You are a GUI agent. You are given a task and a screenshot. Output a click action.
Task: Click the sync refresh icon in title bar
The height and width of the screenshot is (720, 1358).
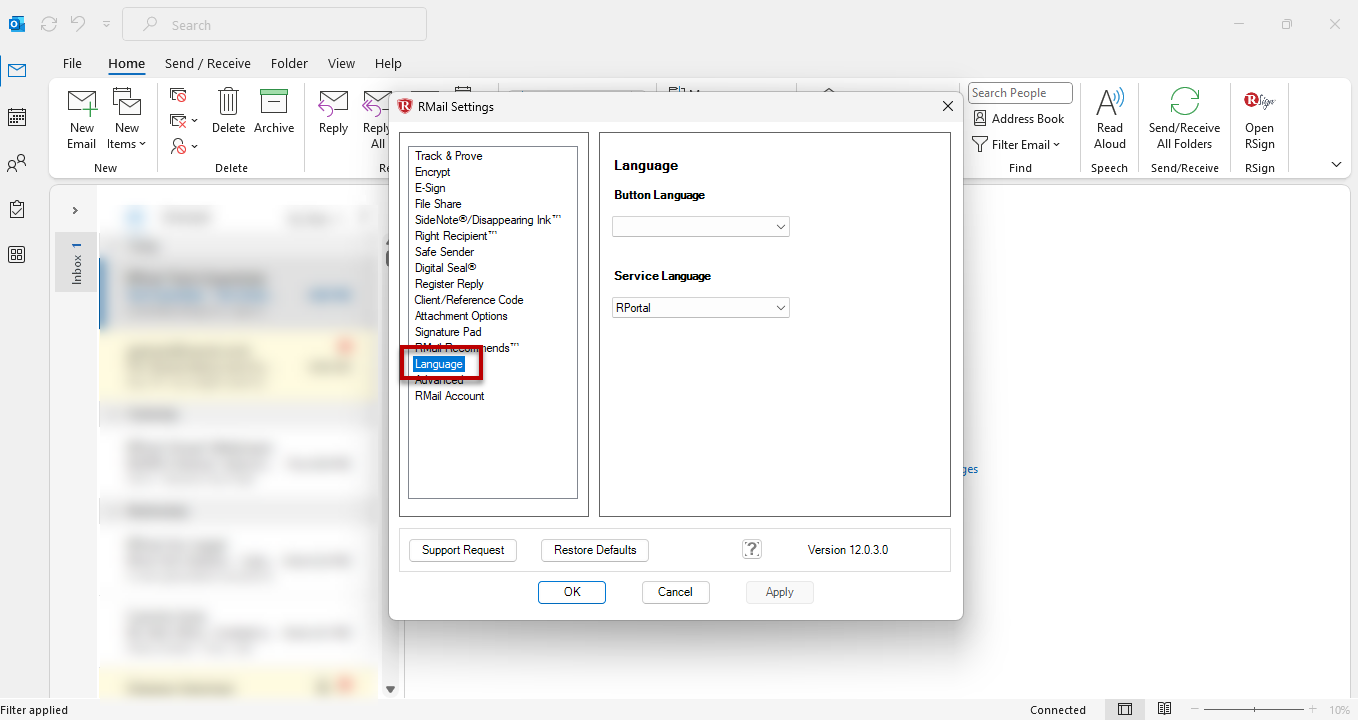tap(49, 24)
